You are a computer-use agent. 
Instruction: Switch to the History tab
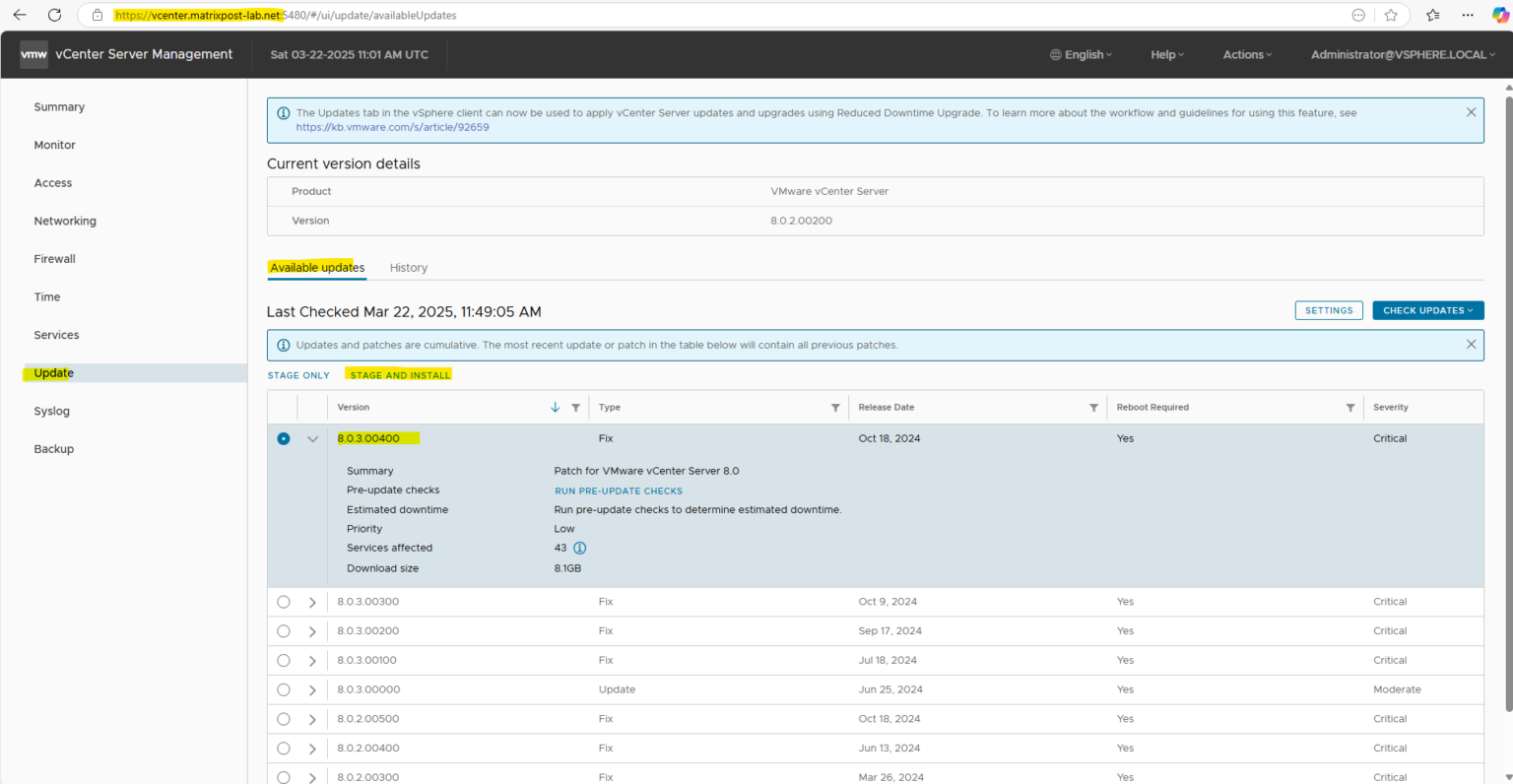coord(409,267)
